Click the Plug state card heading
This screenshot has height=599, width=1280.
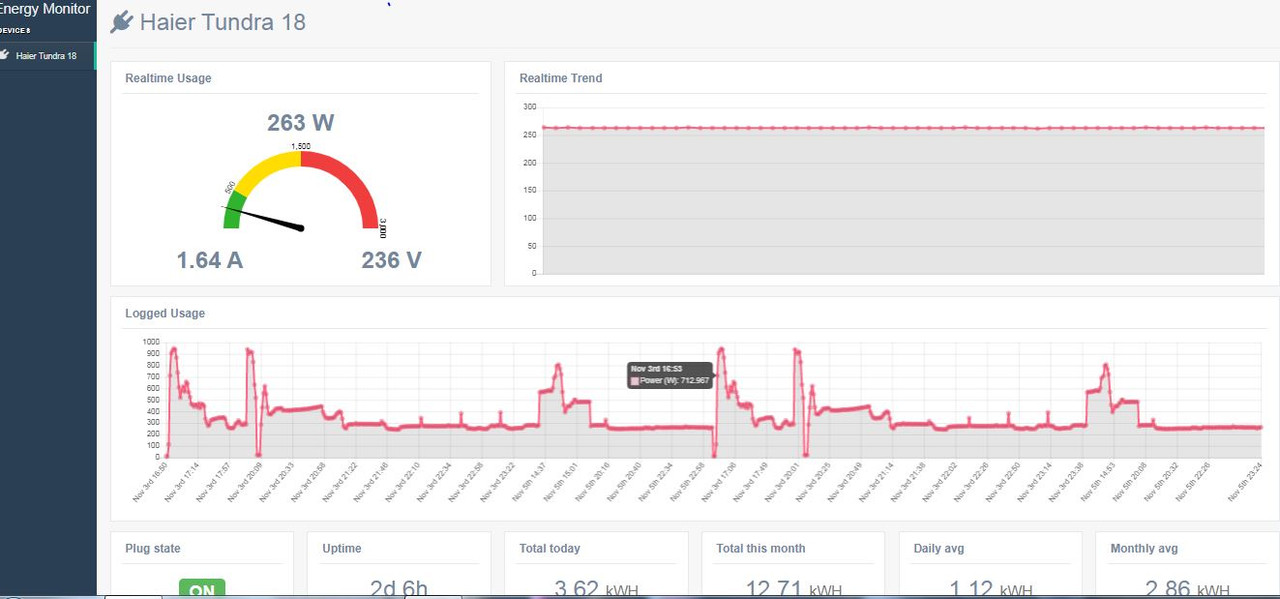coord(153,548)
